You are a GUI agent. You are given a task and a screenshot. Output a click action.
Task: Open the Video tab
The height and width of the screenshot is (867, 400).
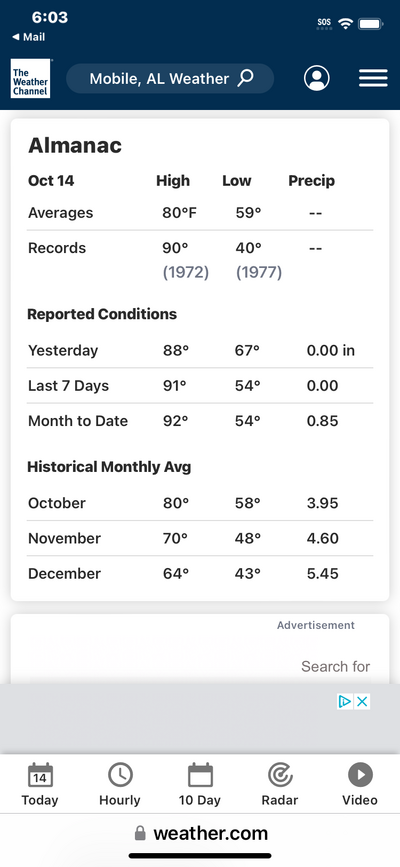360,785
